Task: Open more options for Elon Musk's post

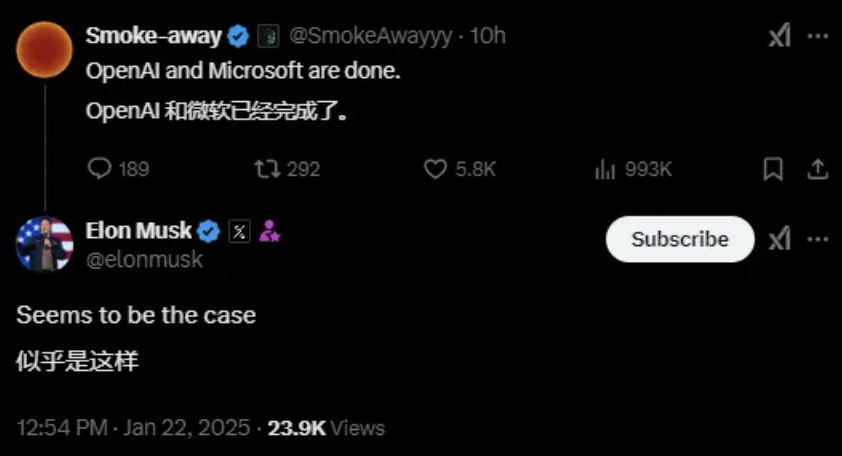Action: tap(818, 239)
